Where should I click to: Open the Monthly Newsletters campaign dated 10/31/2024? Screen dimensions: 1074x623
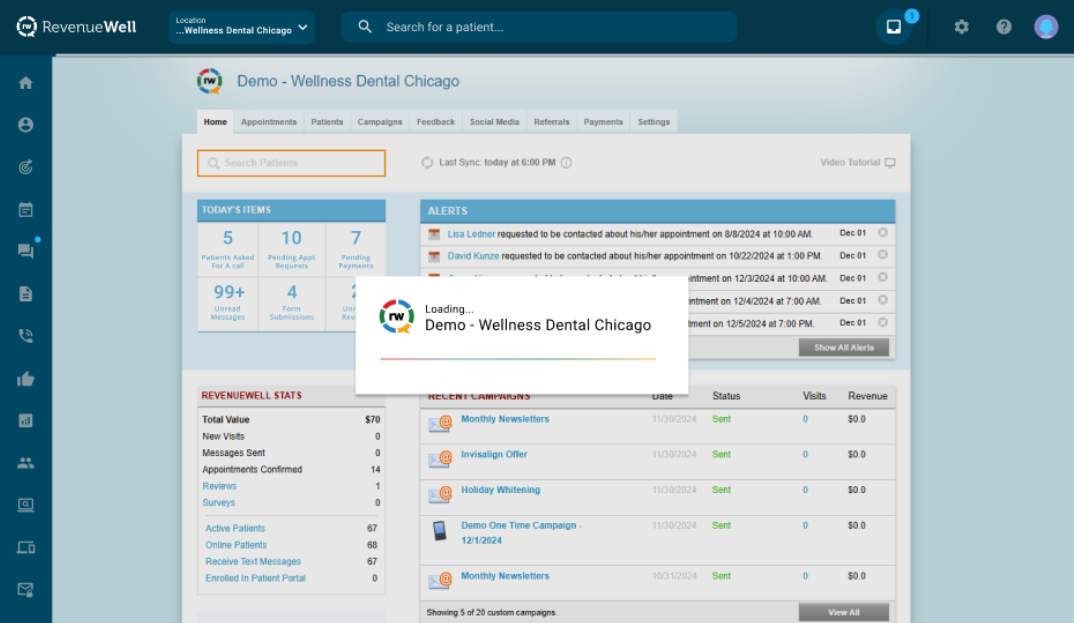pos(505,576)
